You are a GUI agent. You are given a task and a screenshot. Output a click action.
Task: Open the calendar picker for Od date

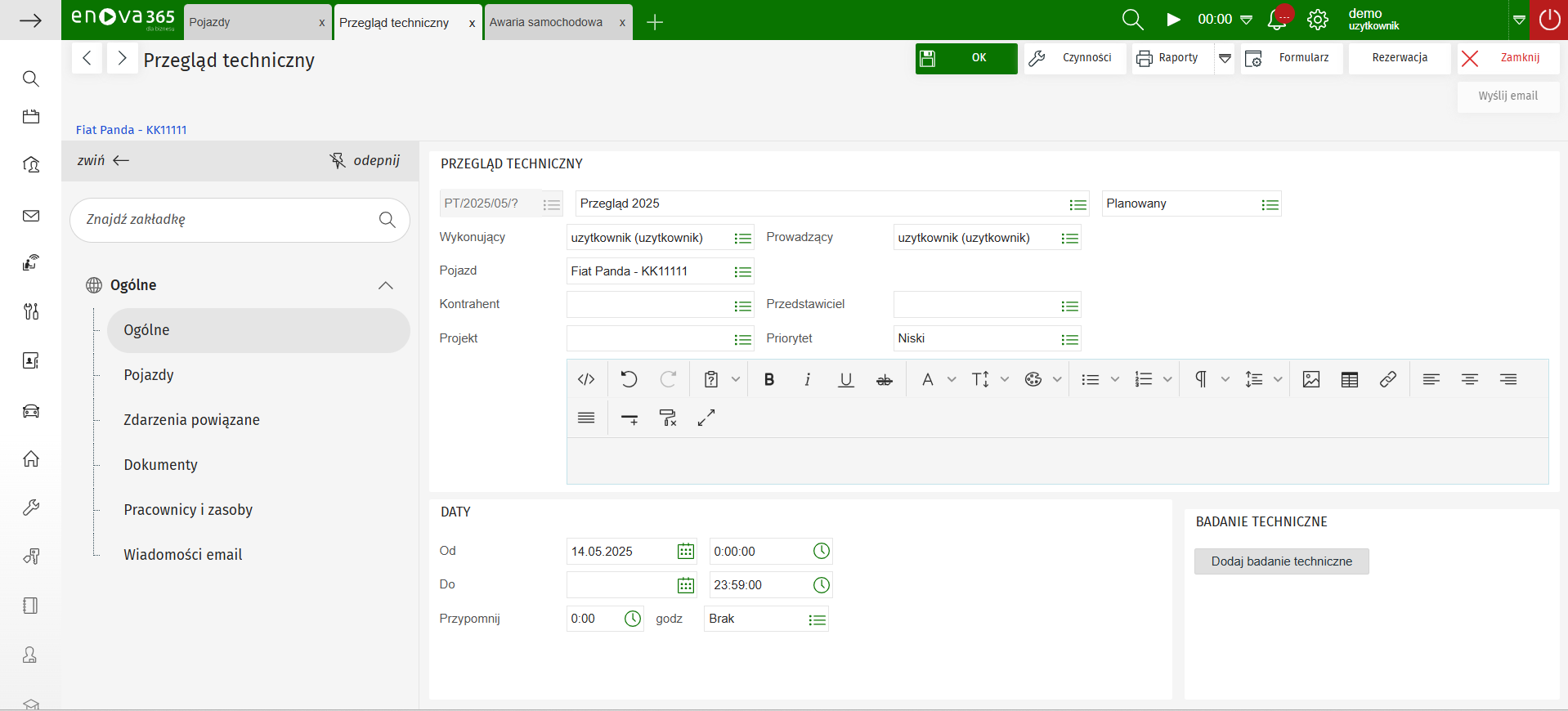[x=685, y=552]
